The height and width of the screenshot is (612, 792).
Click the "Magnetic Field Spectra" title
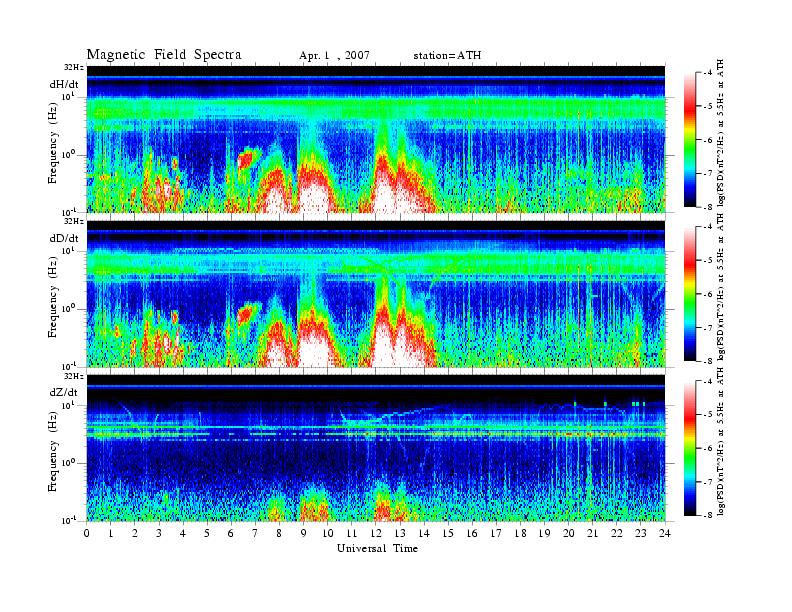coord(164,55)
